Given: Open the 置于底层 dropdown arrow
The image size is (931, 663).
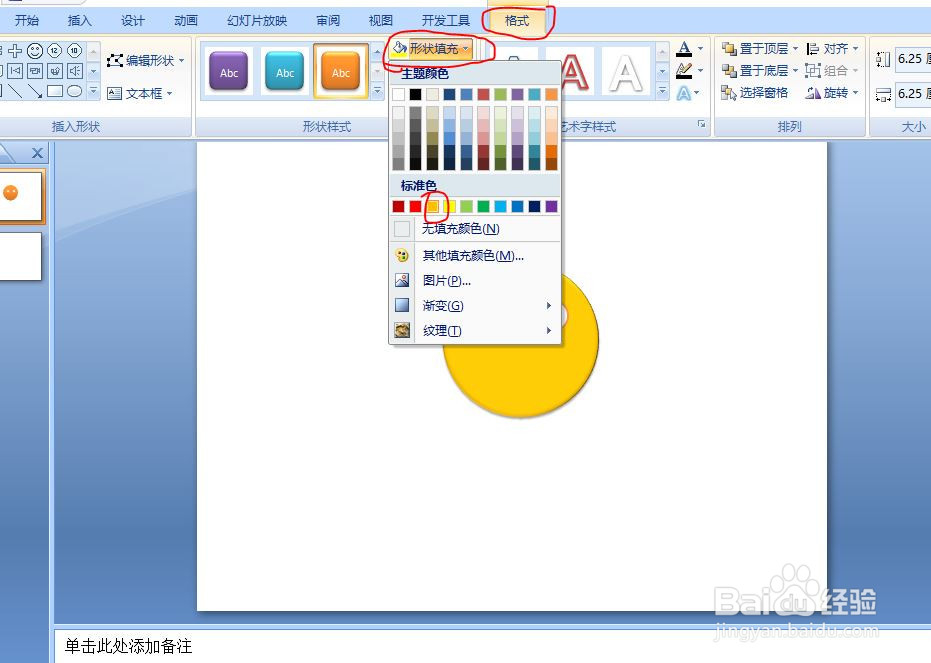Looking at the screenshot, I should tap(796, 71).
